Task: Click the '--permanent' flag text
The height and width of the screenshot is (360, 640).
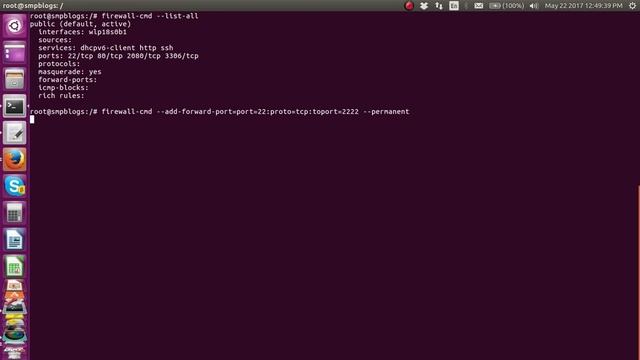Action: coord(386,111)
